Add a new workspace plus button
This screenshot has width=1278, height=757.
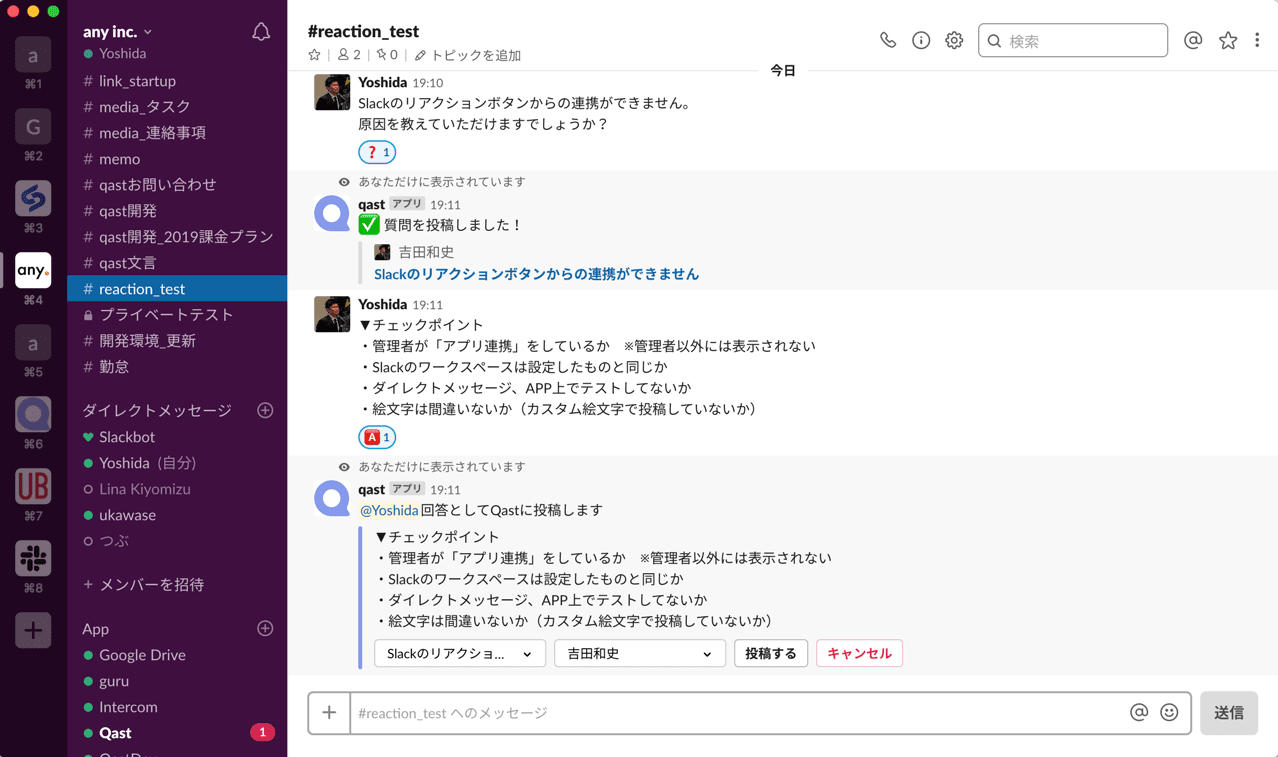click(33, 630)
